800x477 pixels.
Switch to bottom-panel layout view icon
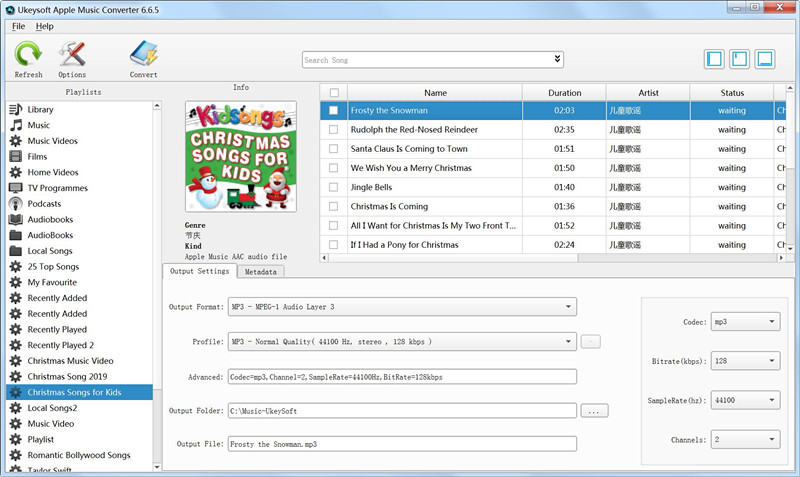[765, 59]
